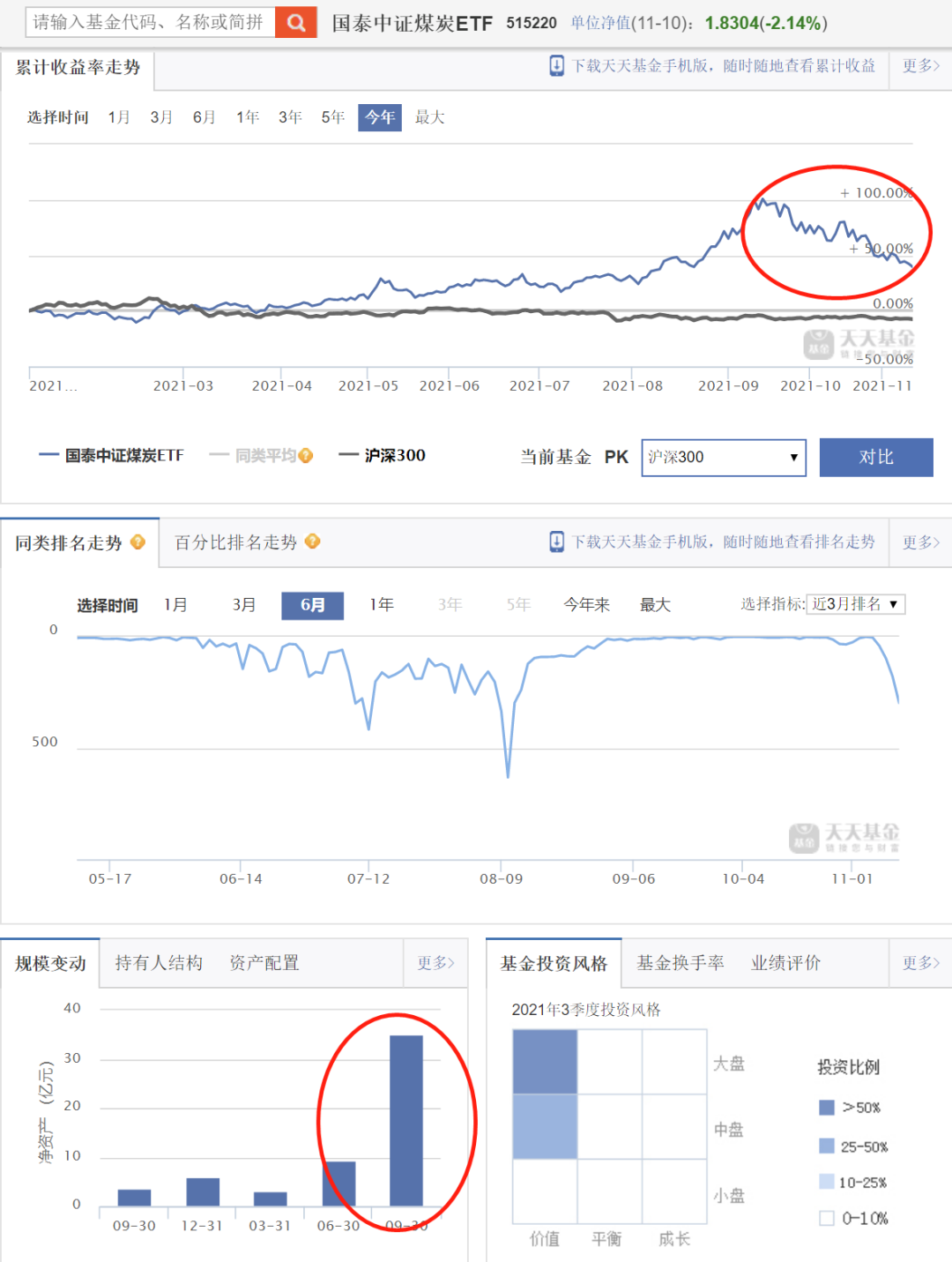Select 最大 range in 累计收益率走势 chart

(430, 117)
